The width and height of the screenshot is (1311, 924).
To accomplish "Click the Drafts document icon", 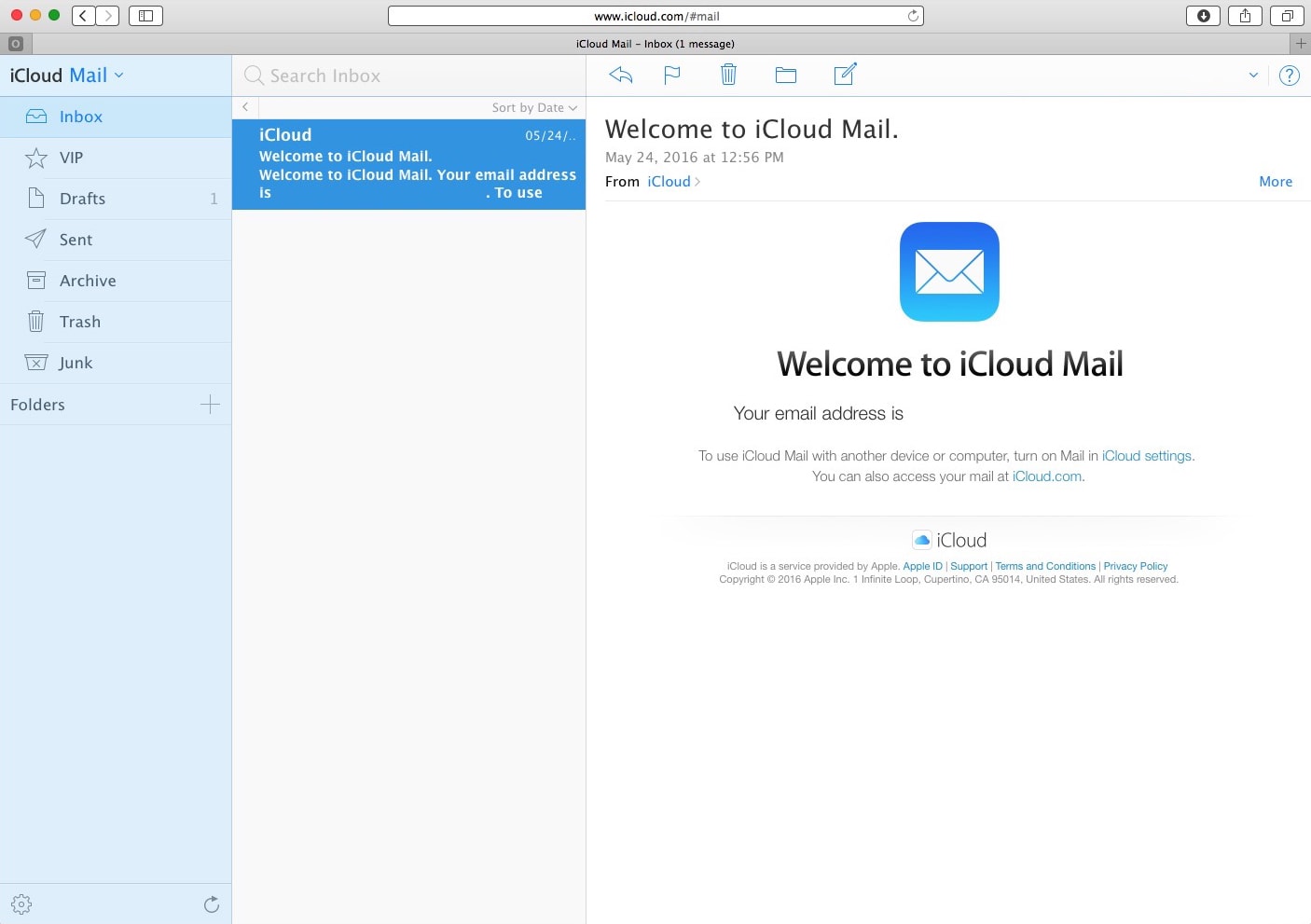I will (35, 198).
